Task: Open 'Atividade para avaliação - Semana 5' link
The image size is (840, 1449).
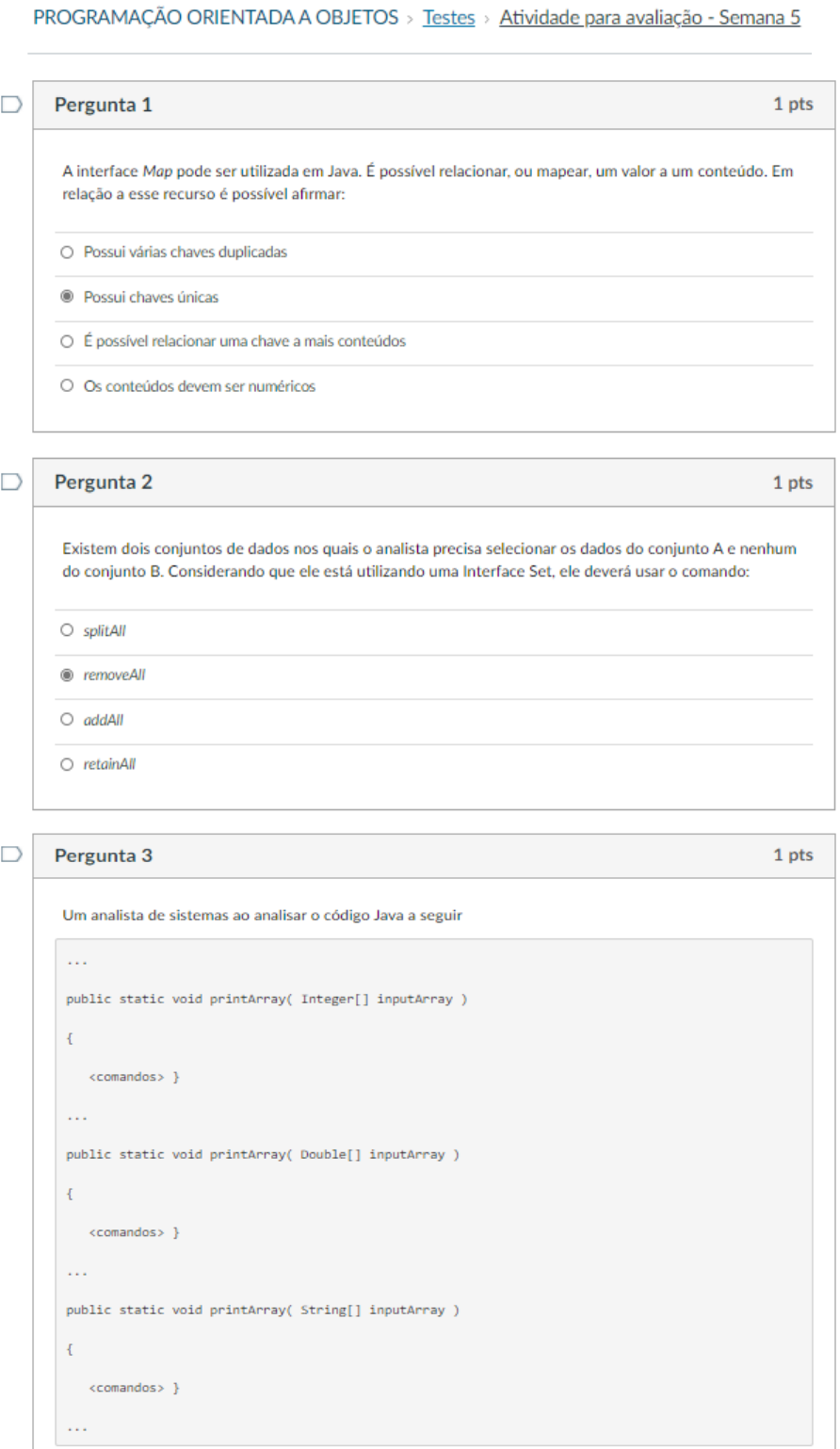Action: [x=650, y=18]
